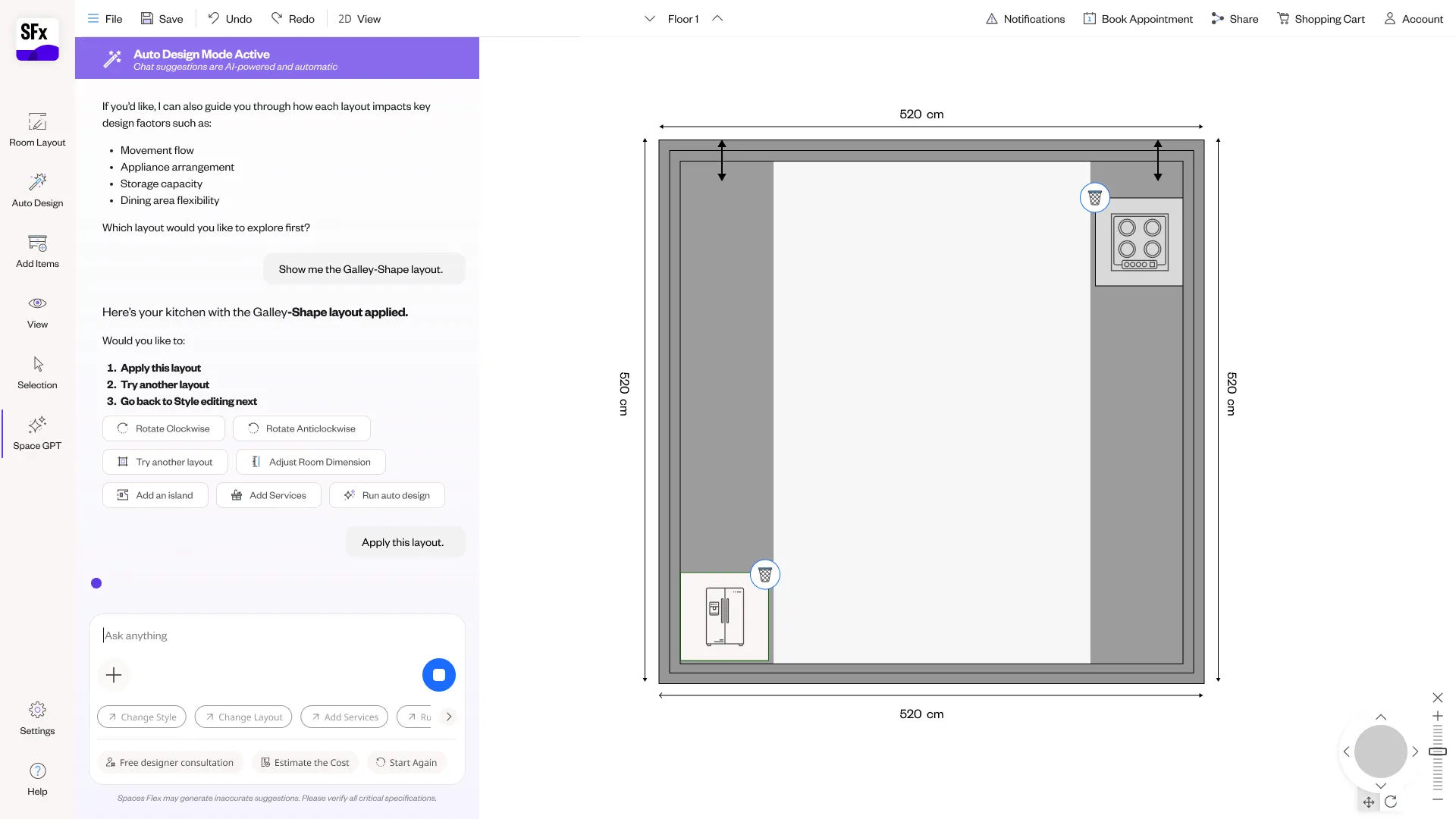
Task: Click Run auto design
Action: tap(387, 495)
